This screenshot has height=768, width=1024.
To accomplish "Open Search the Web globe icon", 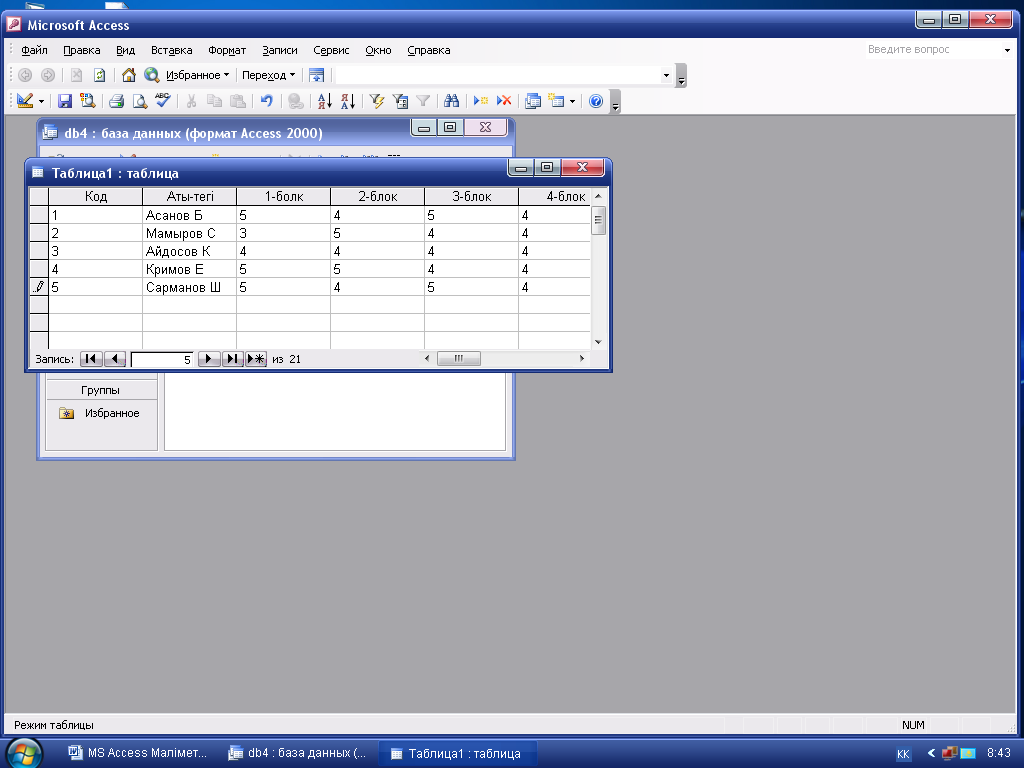I will pyautogui.click(x=152, y=75).
